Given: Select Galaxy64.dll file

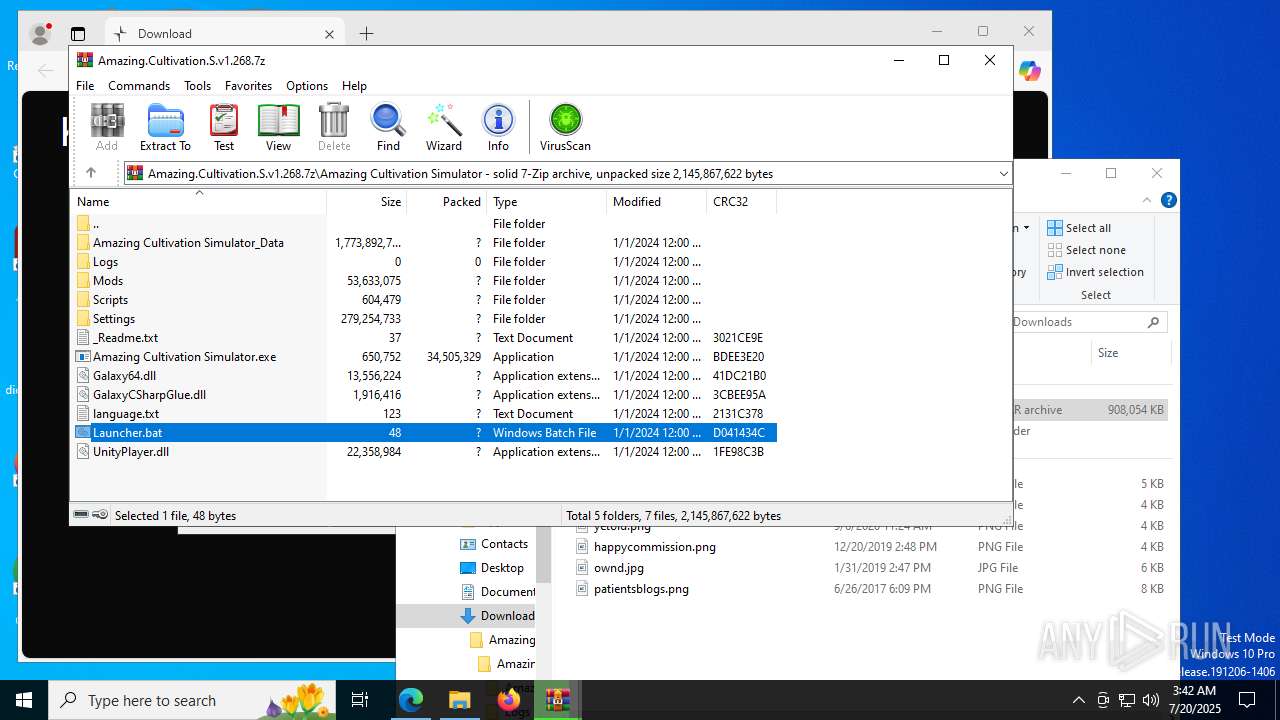Looking at the screenshot, I should tap(424, 376).
